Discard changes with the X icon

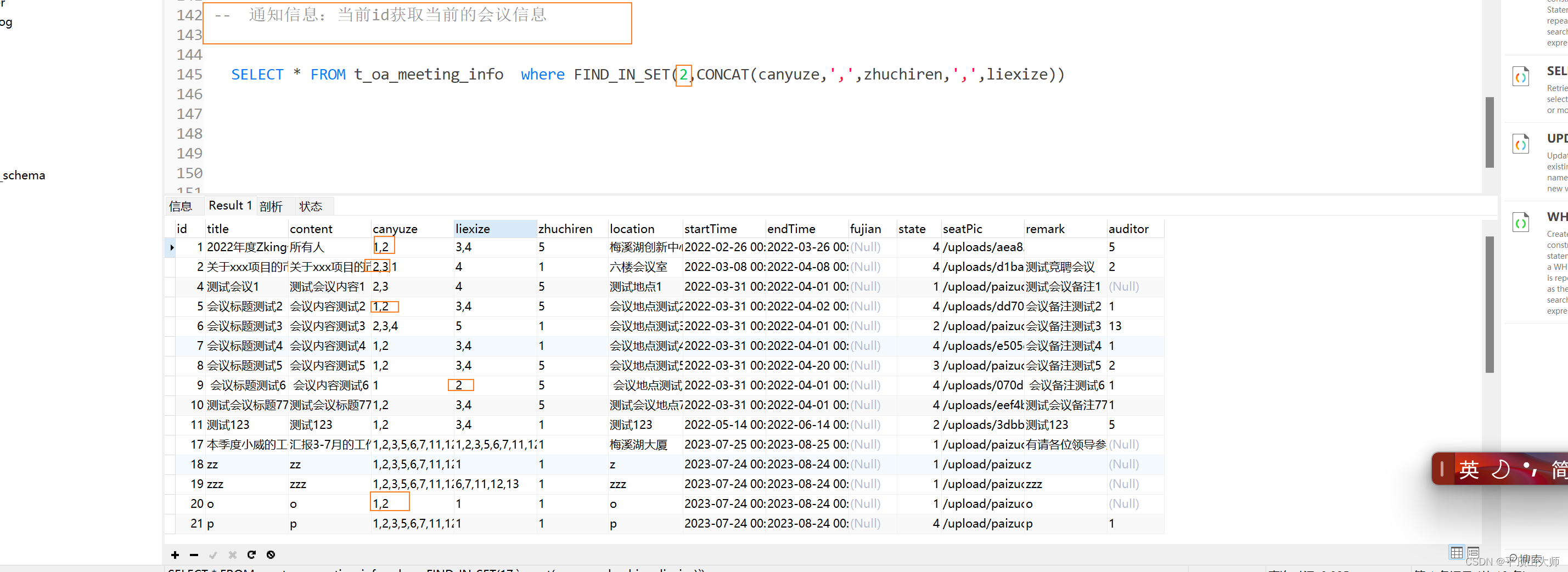point(232,554)
